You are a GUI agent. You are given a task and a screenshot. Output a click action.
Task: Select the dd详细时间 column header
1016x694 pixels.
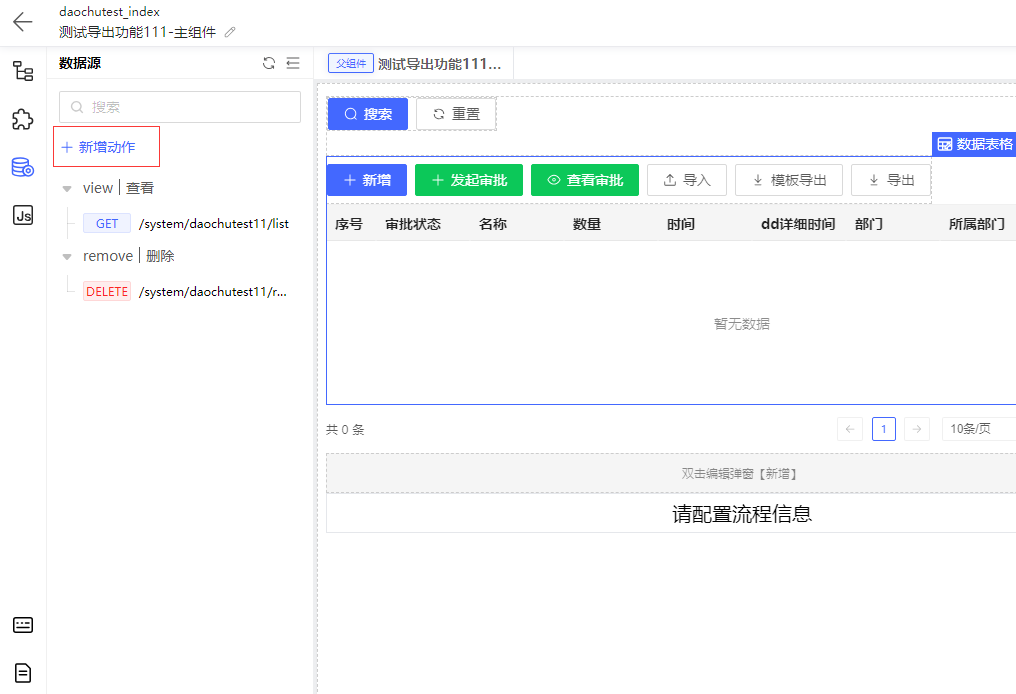click(798, 224)
